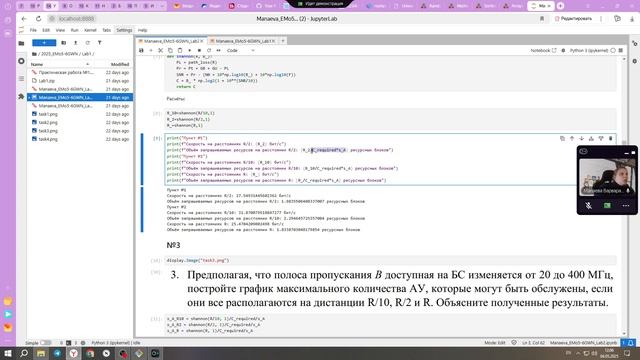The width and height of the screenshot is (640, 360).
Task: Open the cell type Code dropdown
Action: [241, 50]
